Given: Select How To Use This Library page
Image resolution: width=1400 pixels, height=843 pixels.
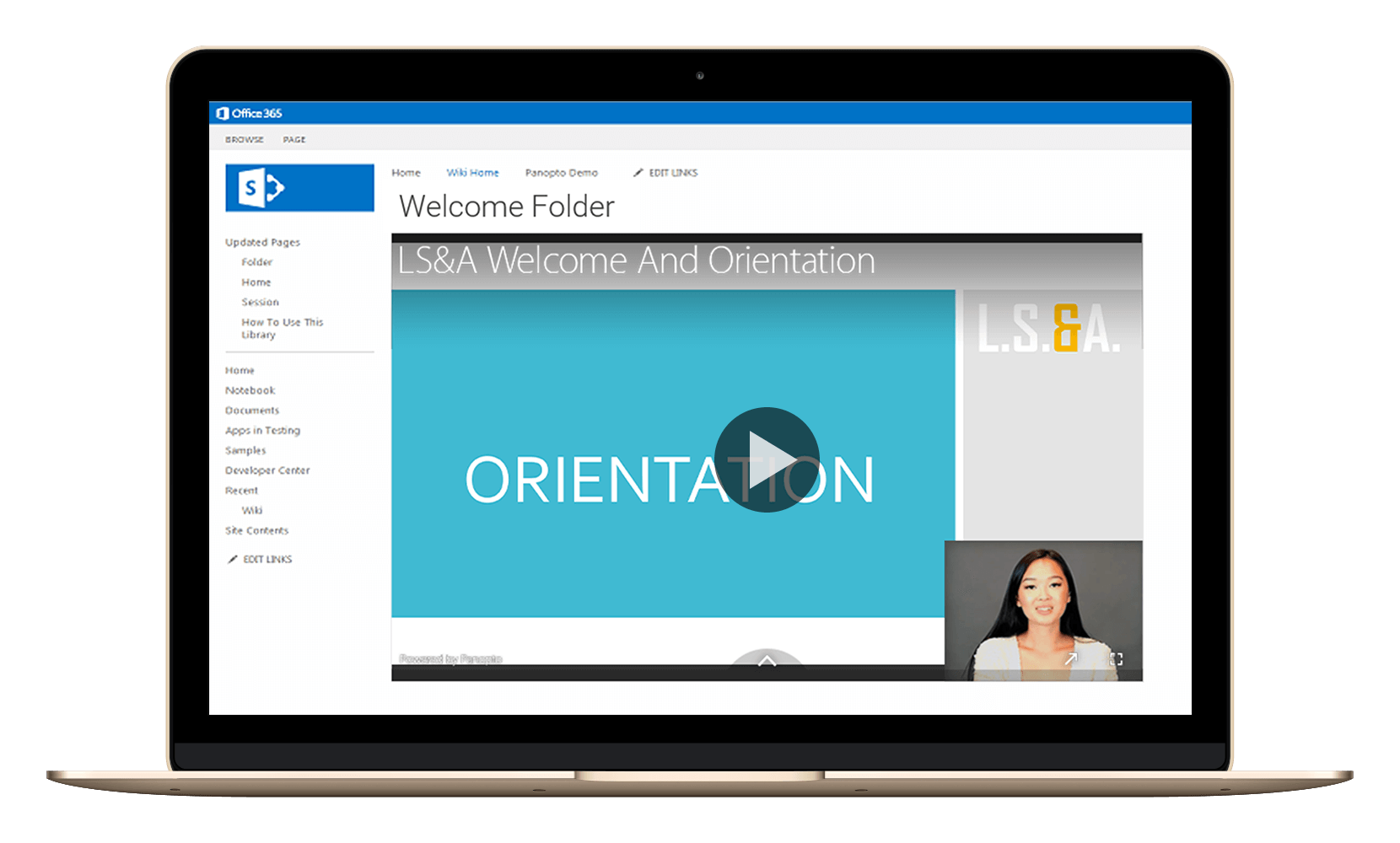Looking at the screenshot, I should [x=282, y=328].
